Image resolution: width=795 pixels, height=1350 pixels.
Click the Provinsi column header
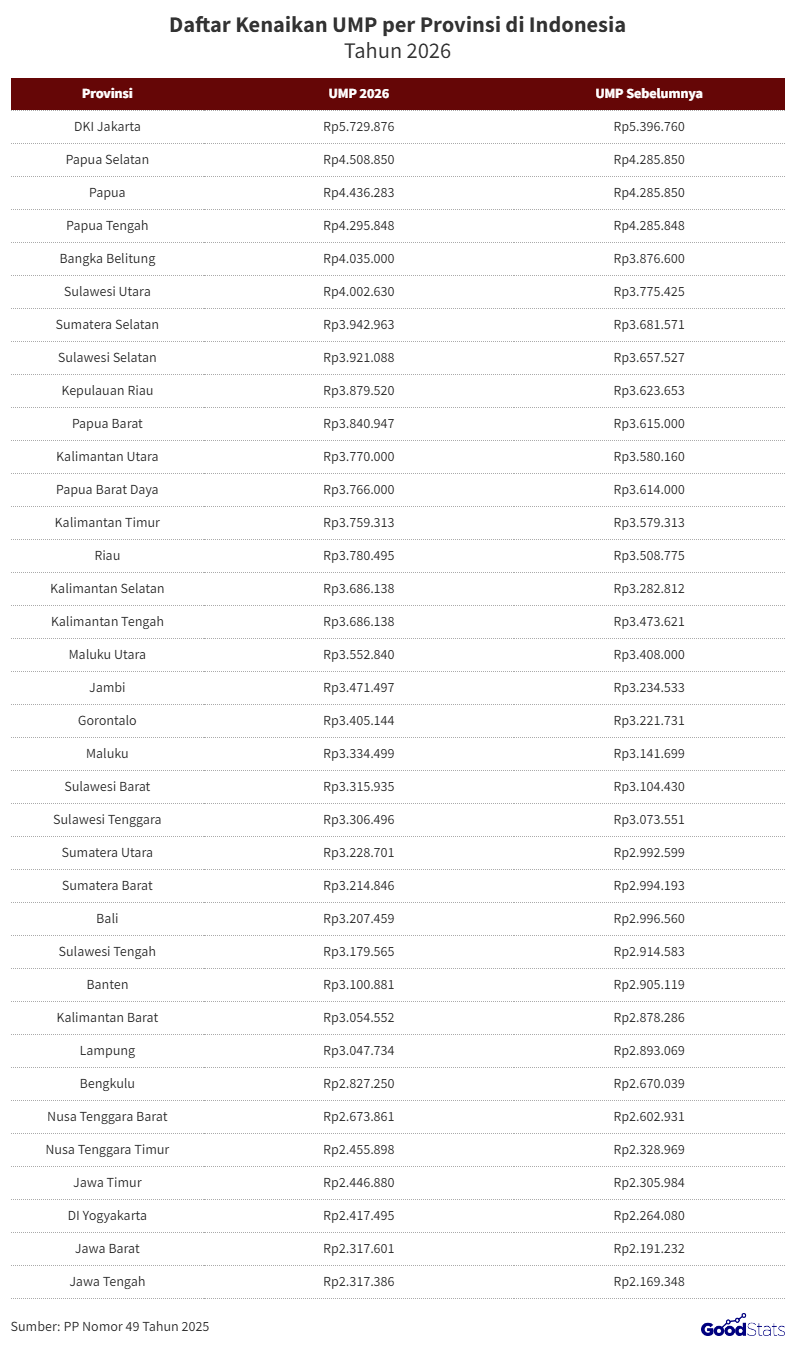point(107,94)
